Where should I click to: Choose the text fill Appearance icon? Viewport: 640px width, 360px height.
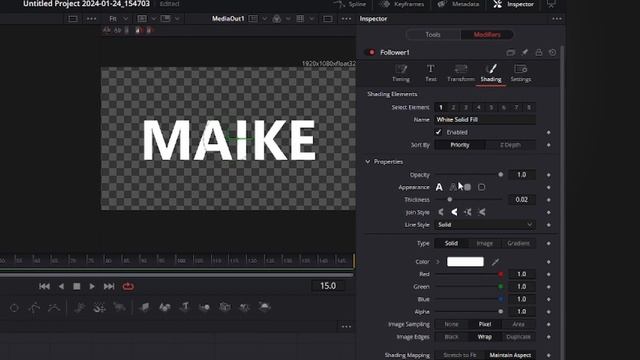tap(439, 187)
